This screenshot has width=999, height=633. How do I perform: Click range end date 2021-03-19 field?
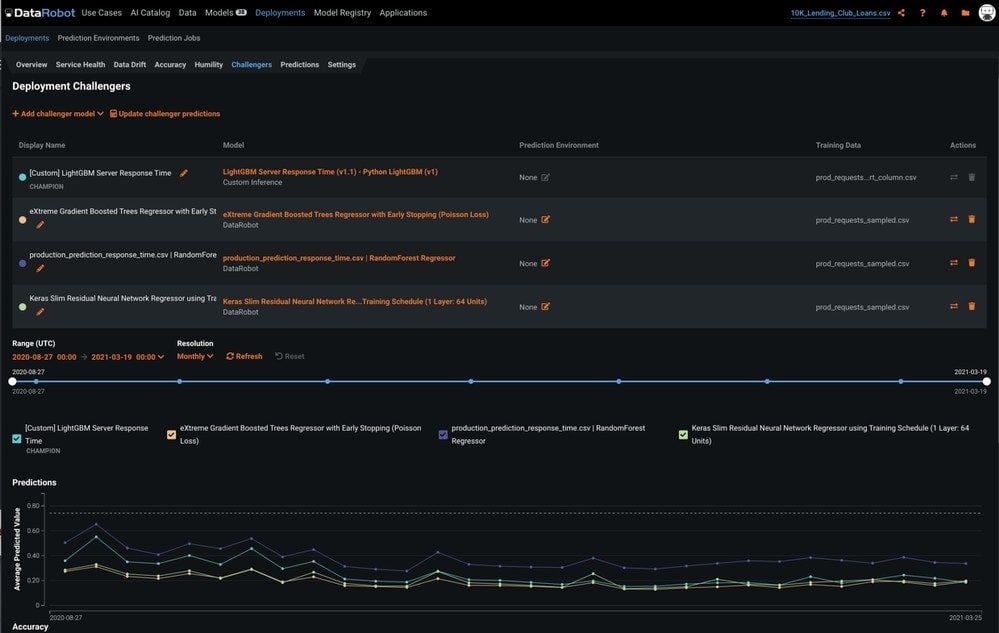click(123, 357)
